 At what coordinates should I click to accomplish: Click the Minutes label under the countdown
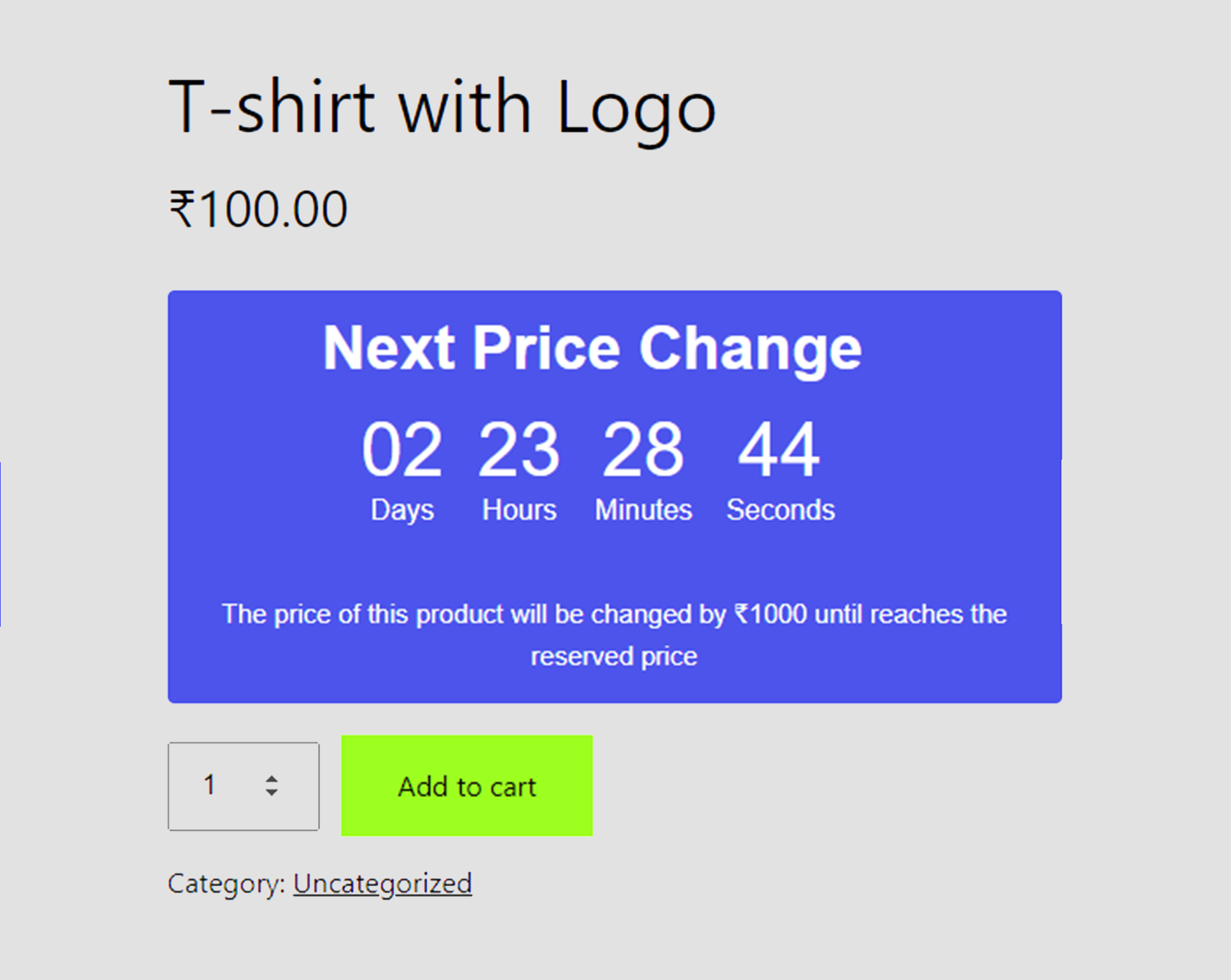pos(643,510)
